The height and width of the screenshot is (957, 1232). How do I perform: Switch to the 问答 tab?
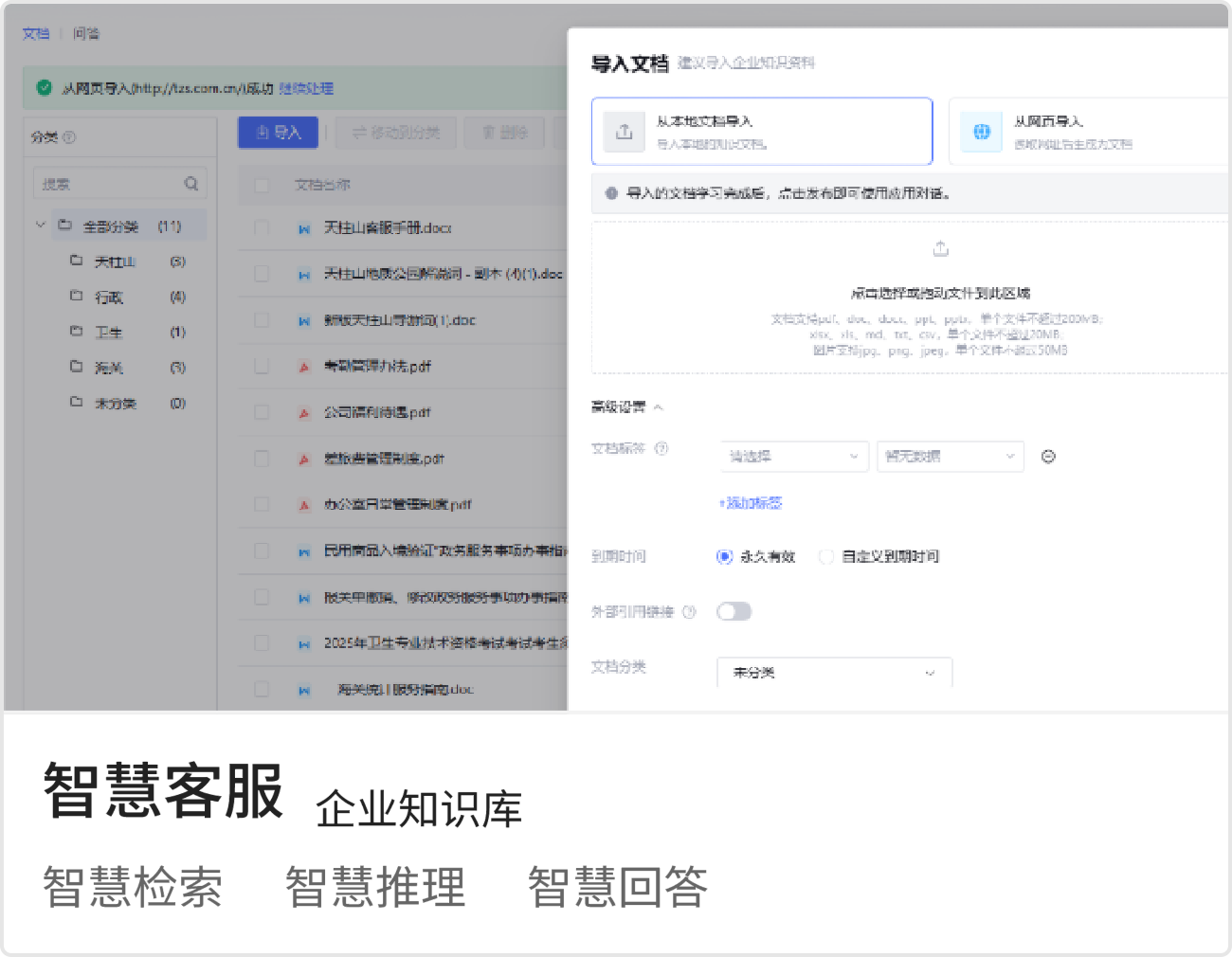tap(86, 33)
